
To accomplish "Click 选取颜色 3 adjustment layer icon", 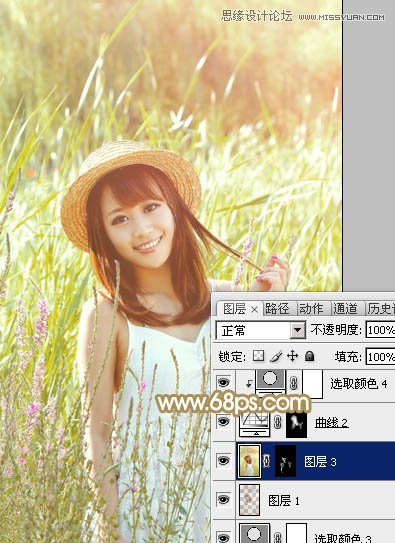I will 254,534.
